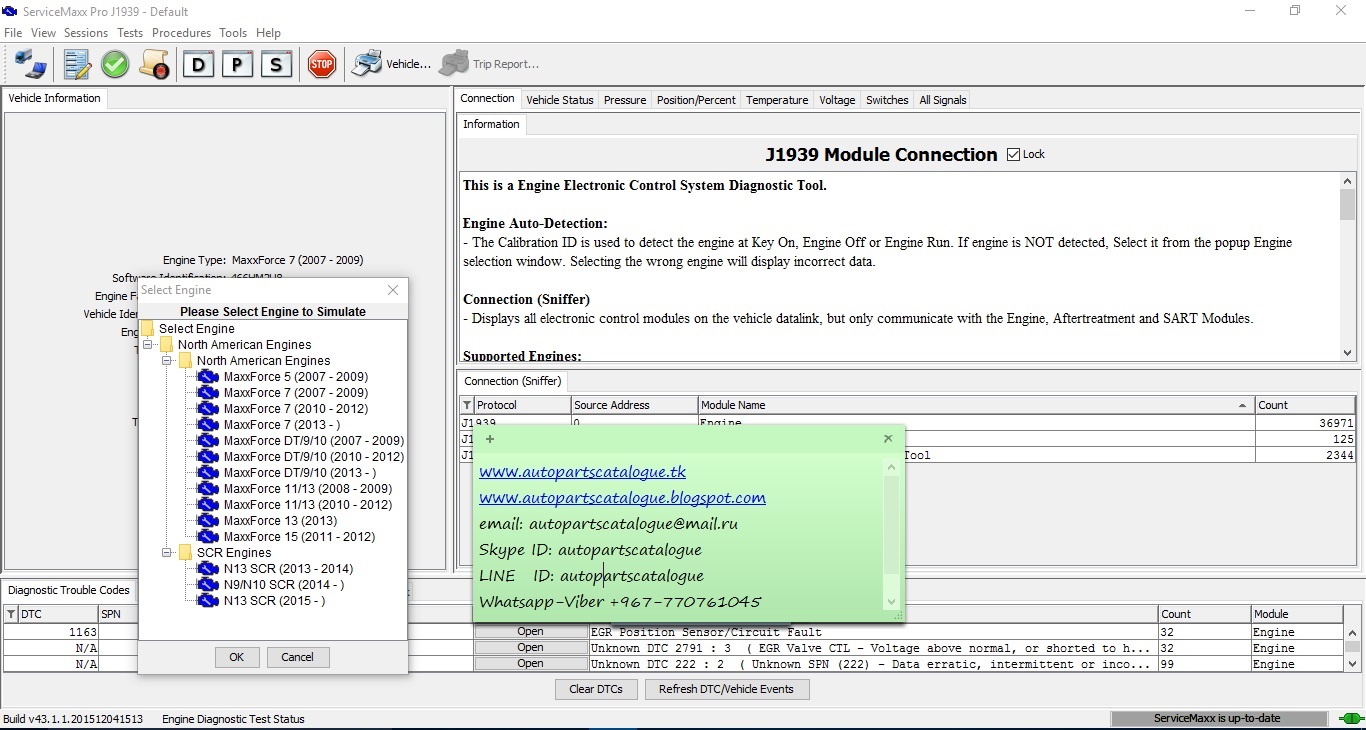Collapse the nested North American Engines folder
Image resolution: width=1366 pixels, height=730 pixels.
coord(167,361)
